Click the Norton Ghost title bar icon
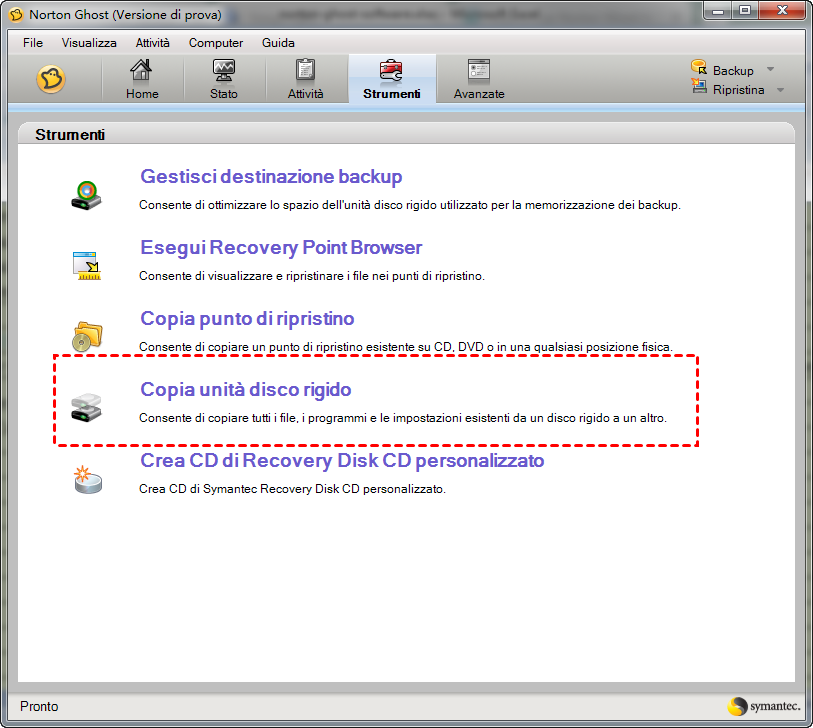Image resolution: width=813 pixels, height=728 pixels. click(16, 15)
